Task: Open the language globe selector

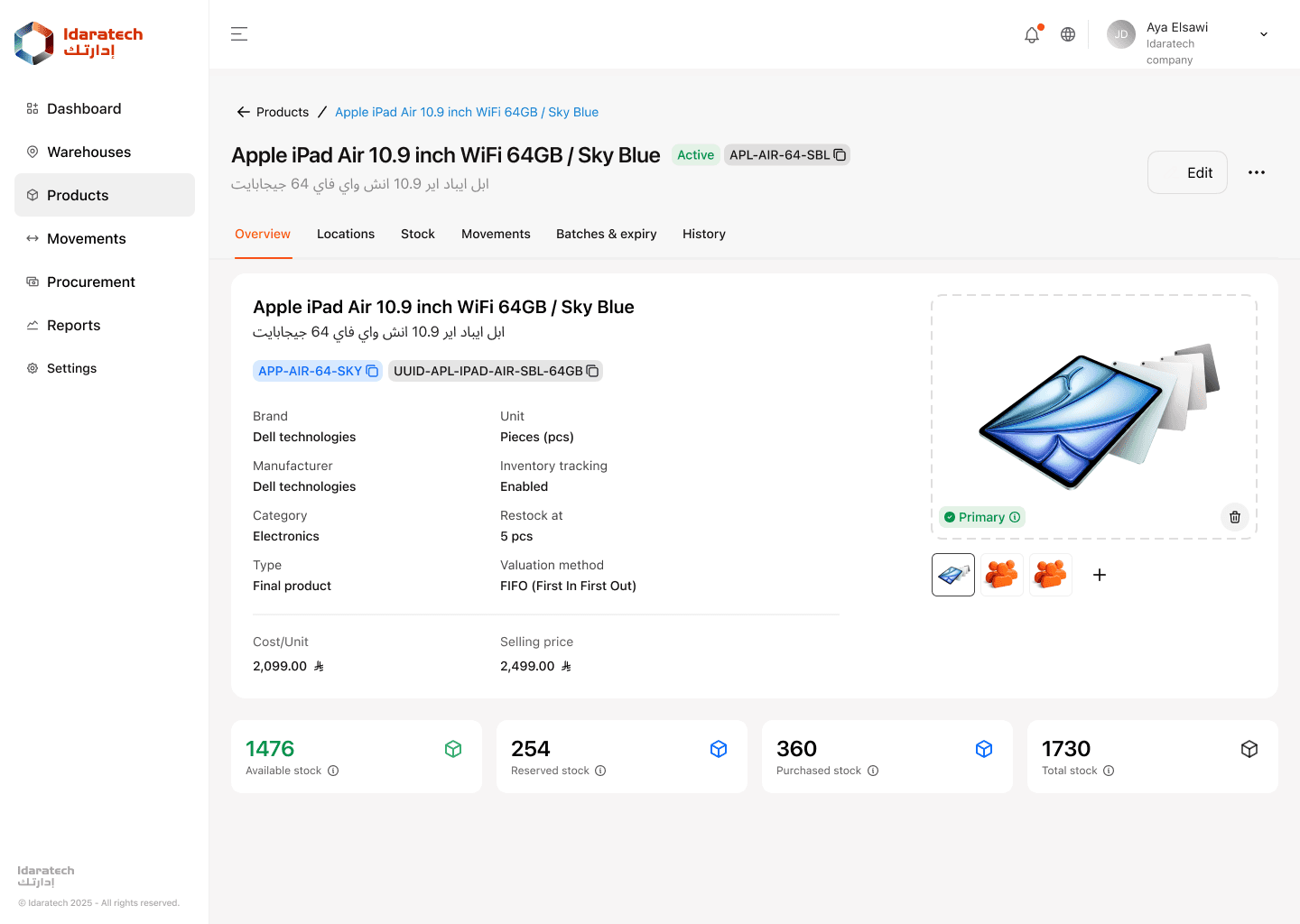Action: point(1068,34)
